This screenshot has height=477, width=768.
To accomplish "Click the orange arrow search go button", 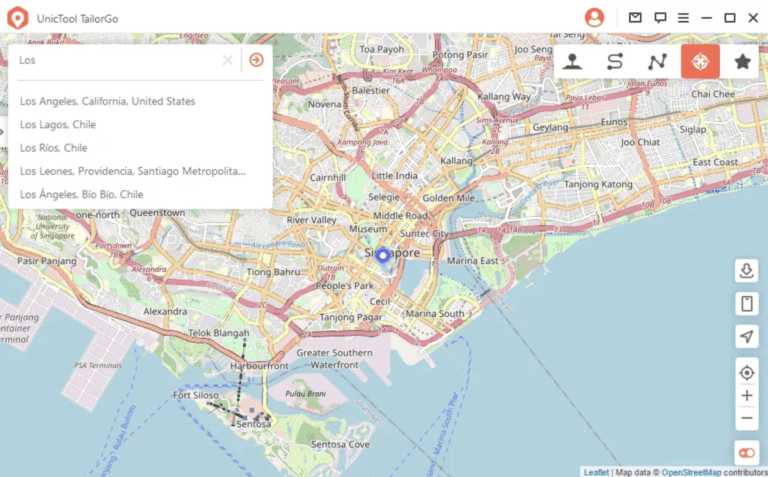I will (x=256, y=60).
